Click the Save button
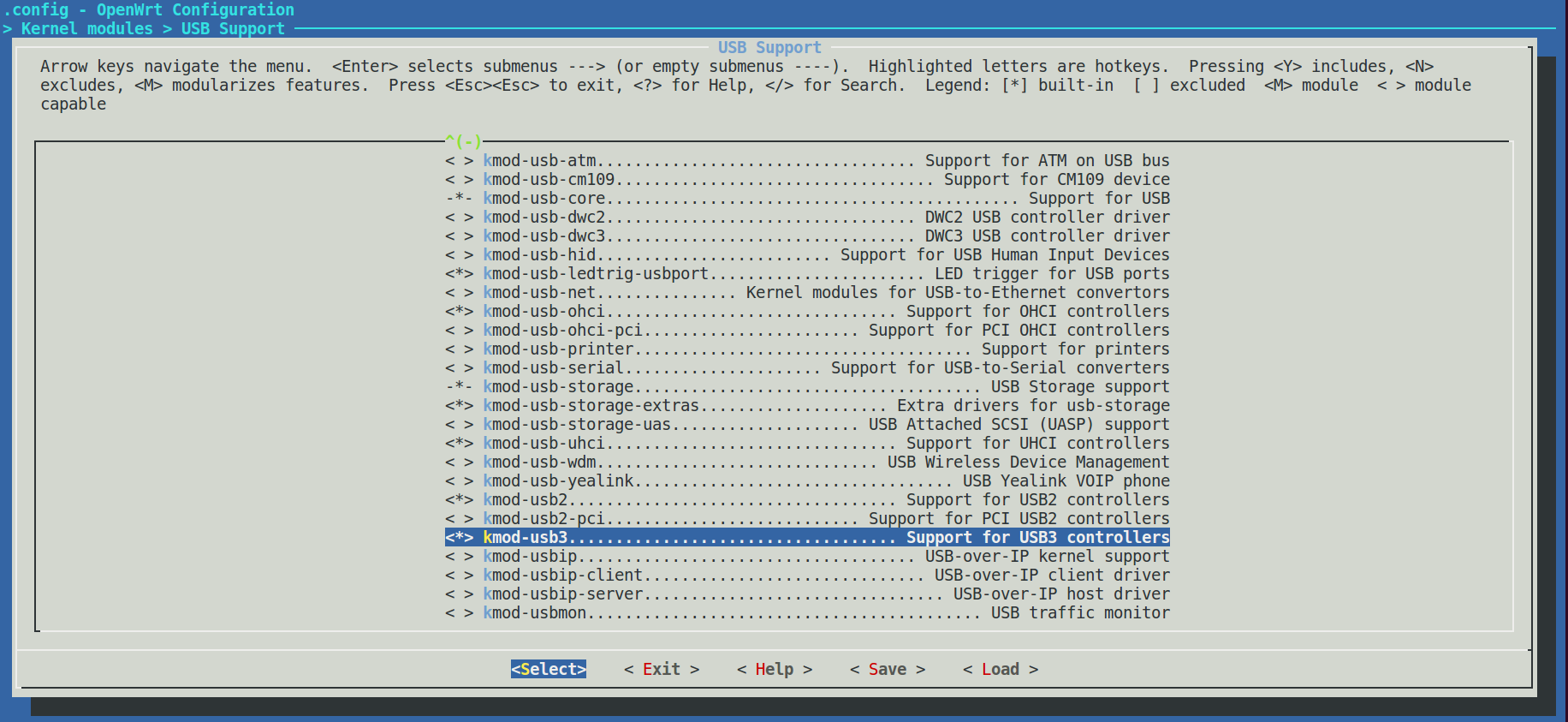 coord(888,670)
